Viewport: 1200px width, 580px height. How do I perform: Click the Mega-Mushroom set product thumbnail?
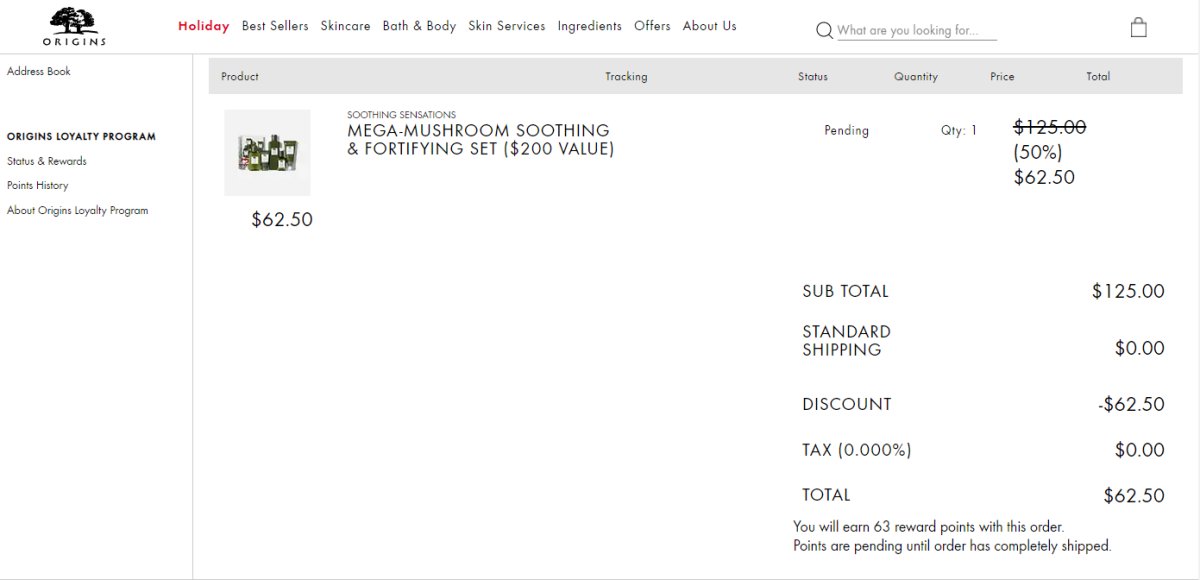pos(267,152)
